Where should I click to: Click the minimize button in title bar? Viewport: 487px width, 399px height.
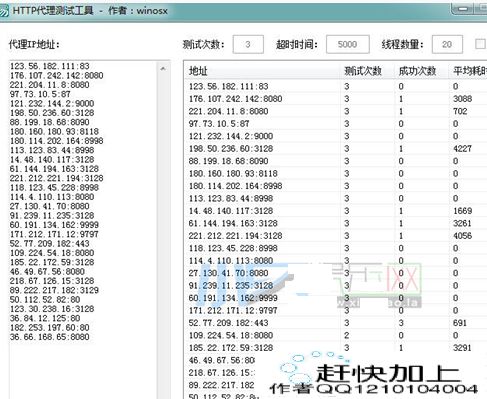(463, 9)
